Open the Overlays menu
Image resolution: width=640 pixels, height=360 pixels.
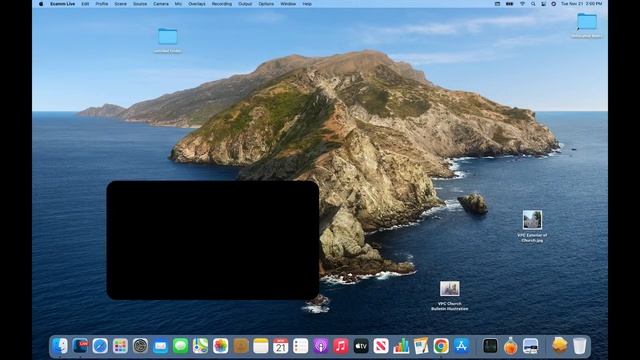[x=197, y=4]
